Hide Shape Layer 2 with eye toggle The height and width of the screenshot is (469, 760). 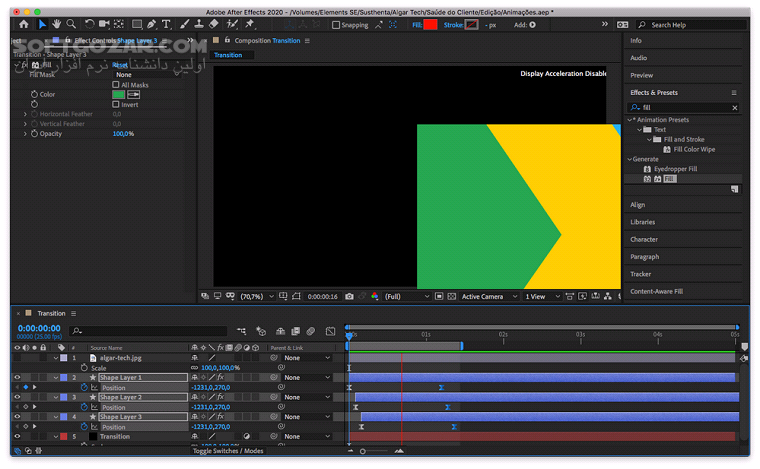[17, 397]
